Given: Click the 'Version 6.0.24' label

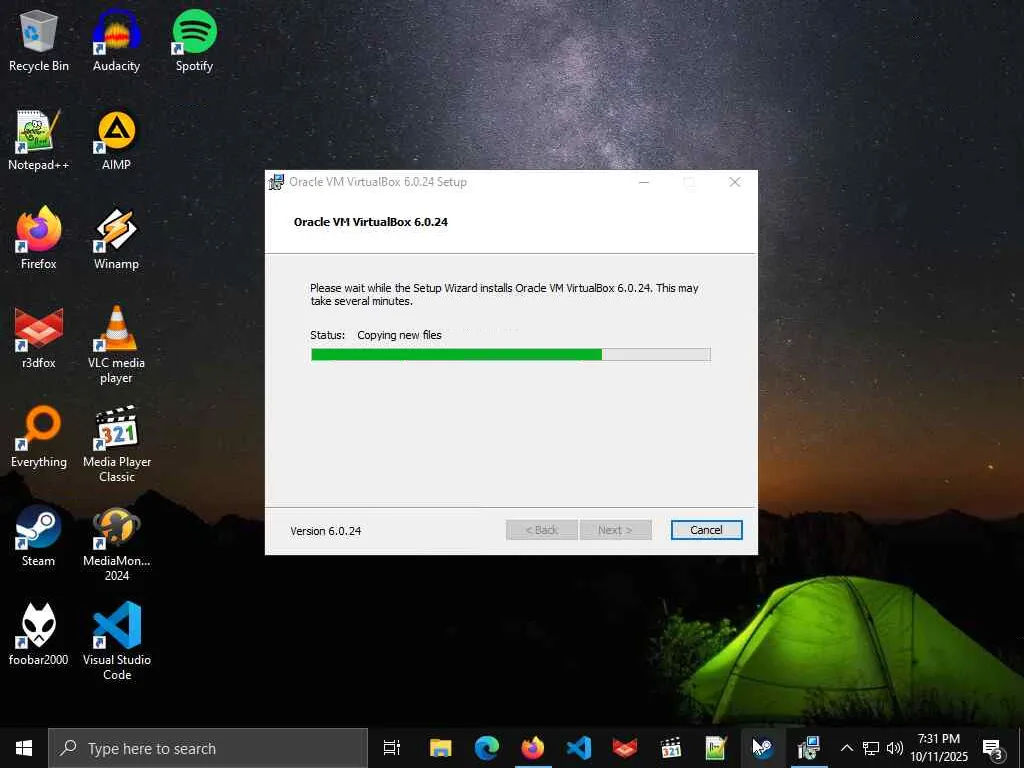Looking at the screenshot, I should click(x=325, y=531).
